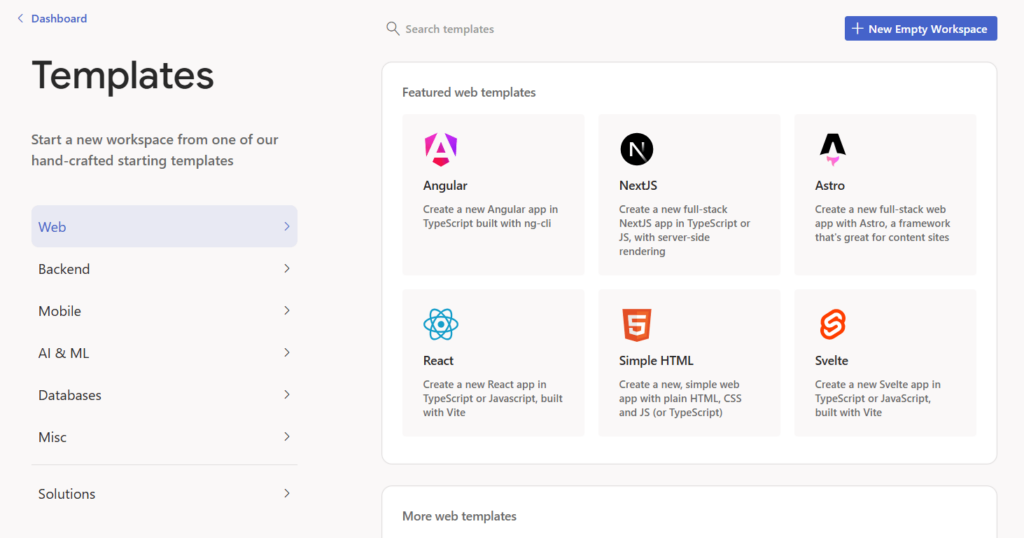
Task: Open the Misc templates category
Action: [x=165, y=437]
